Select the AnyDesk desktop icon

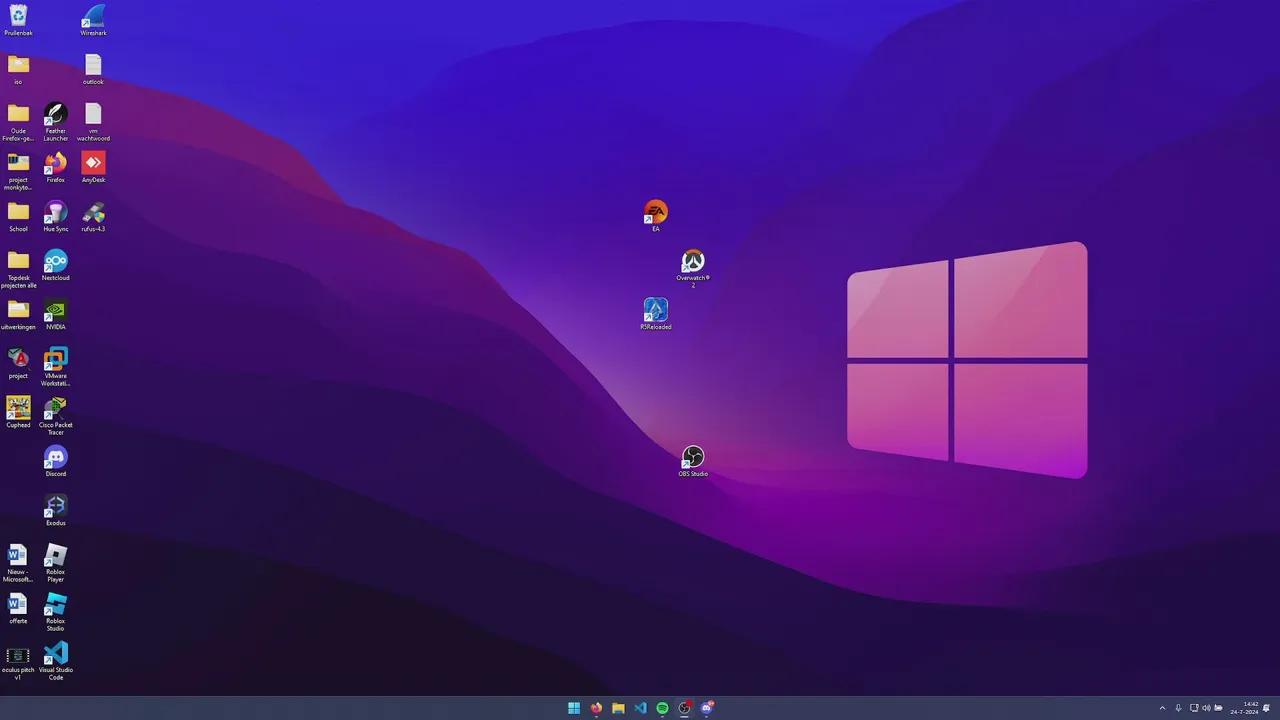pyautogui.click(x=93, y=167)
